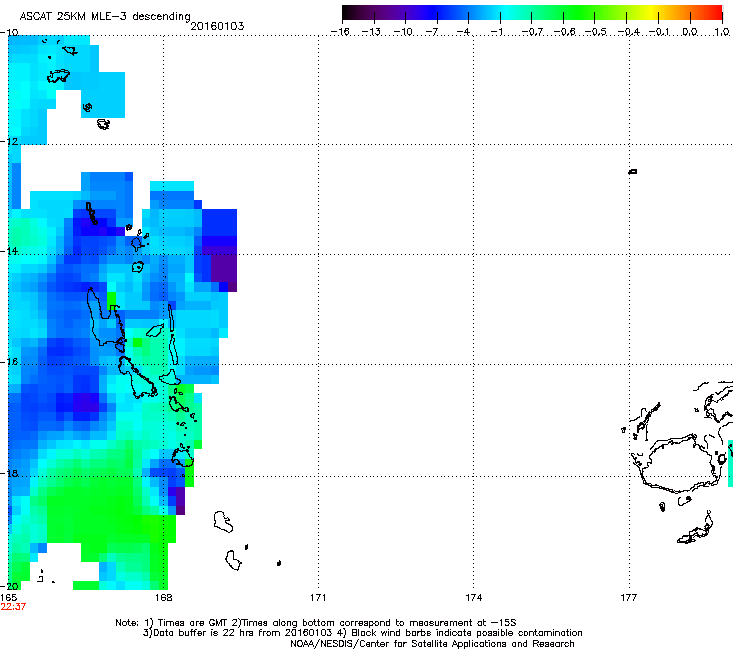Click the -0.5 color scale label

pyautogui.click(x=596, y=32)
